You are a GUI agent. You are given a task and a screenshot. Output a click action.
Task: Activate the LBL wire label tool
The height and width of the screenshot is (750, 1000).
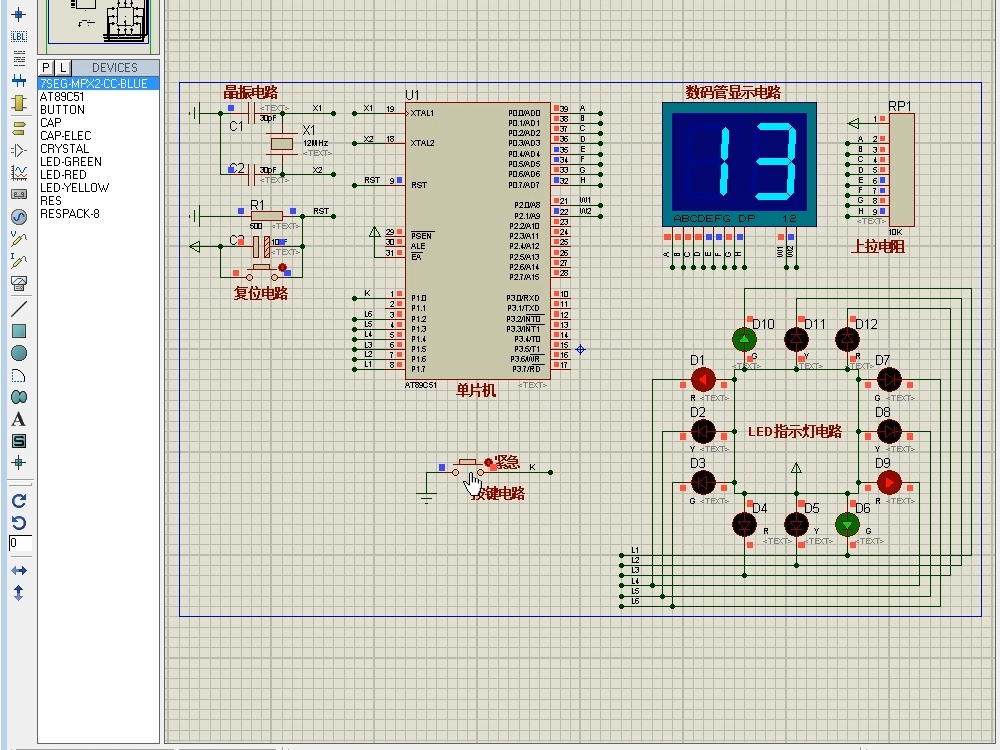point(19,36)
